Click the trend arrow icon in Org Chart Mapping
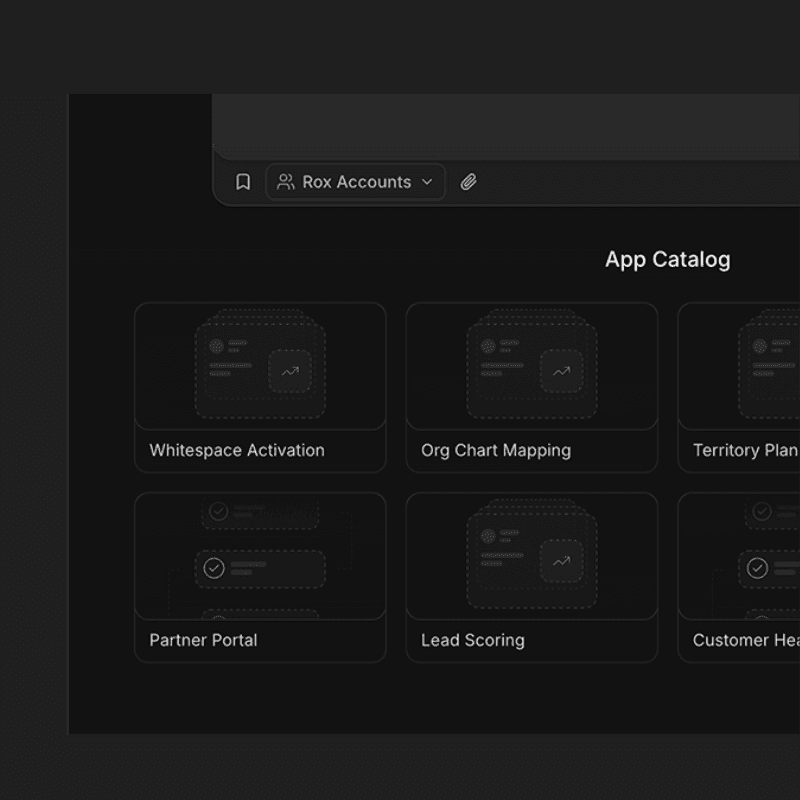This screenshot has width=800, height=800. (x=562, y=371)
